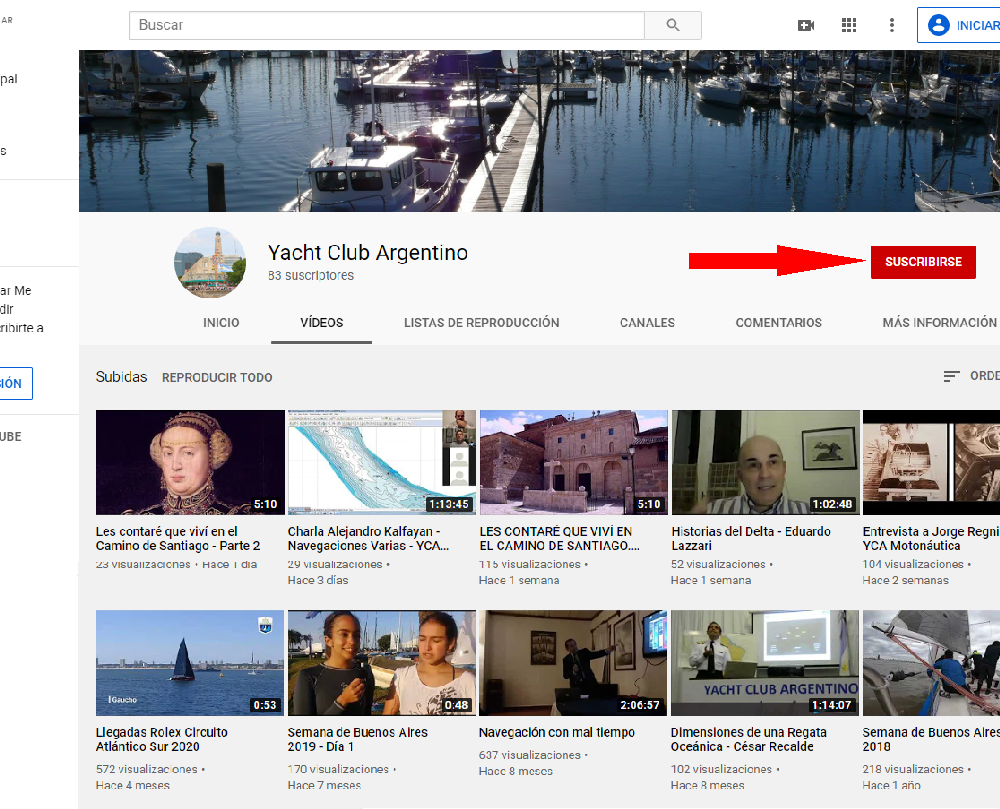
Task: Click the Yacht Club Argentino channel avatar
Action: point(210,262)
